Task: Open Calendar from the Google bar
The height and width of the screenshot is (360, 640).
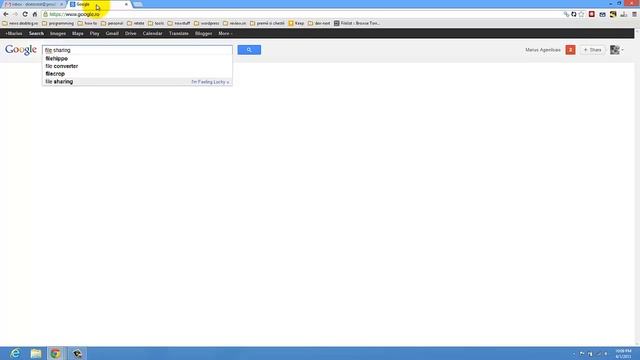Action: [153, 33]
